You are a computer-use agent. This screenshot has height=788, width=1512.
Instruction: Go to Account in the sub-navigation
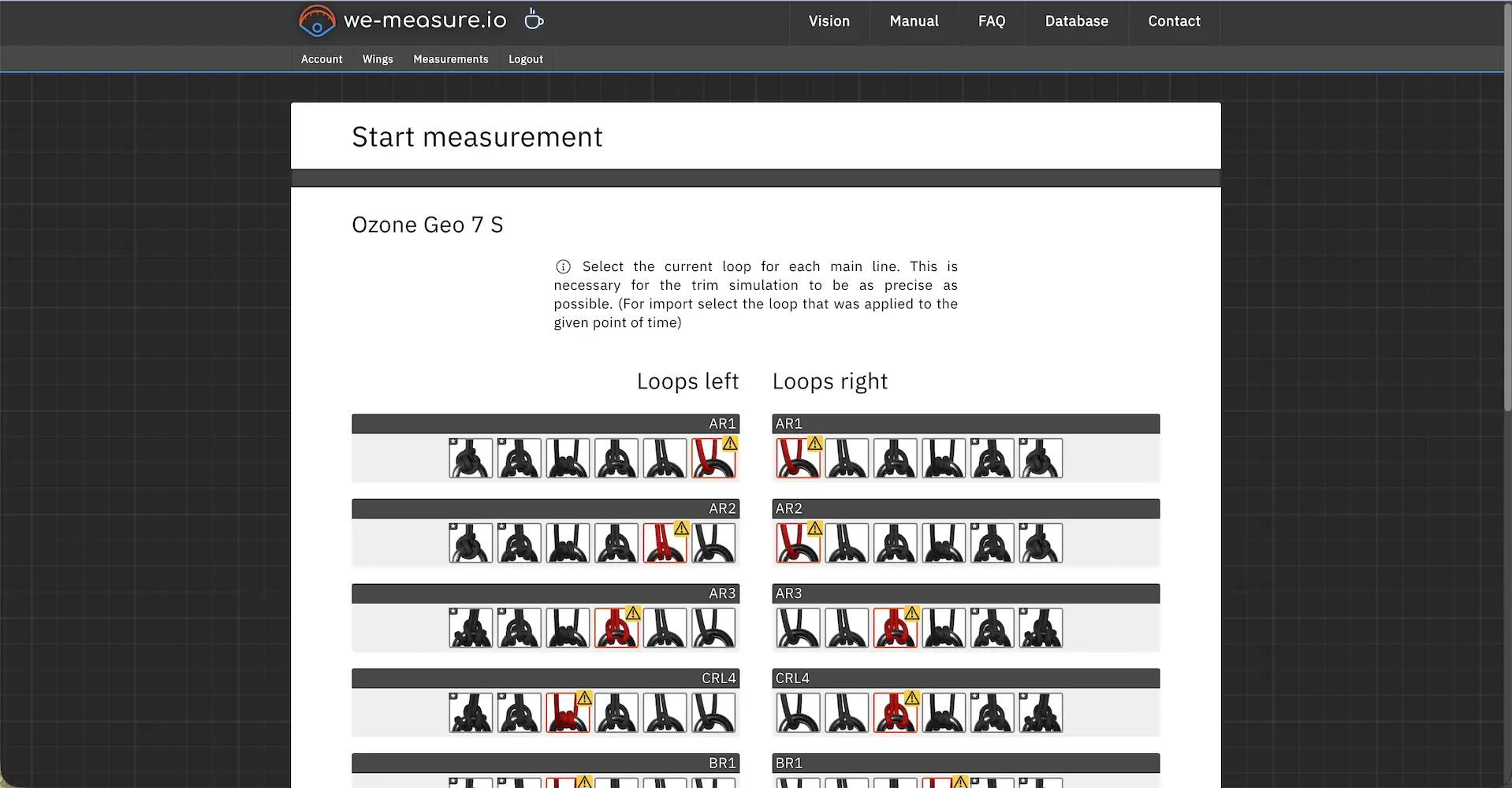point(322,59)
